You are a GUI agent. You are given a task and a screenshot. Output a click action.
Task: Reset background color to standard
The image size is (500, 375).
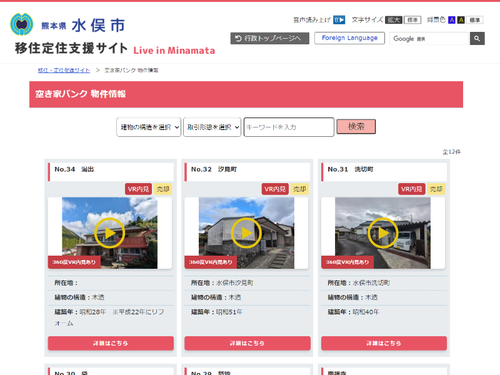[474, 20]
